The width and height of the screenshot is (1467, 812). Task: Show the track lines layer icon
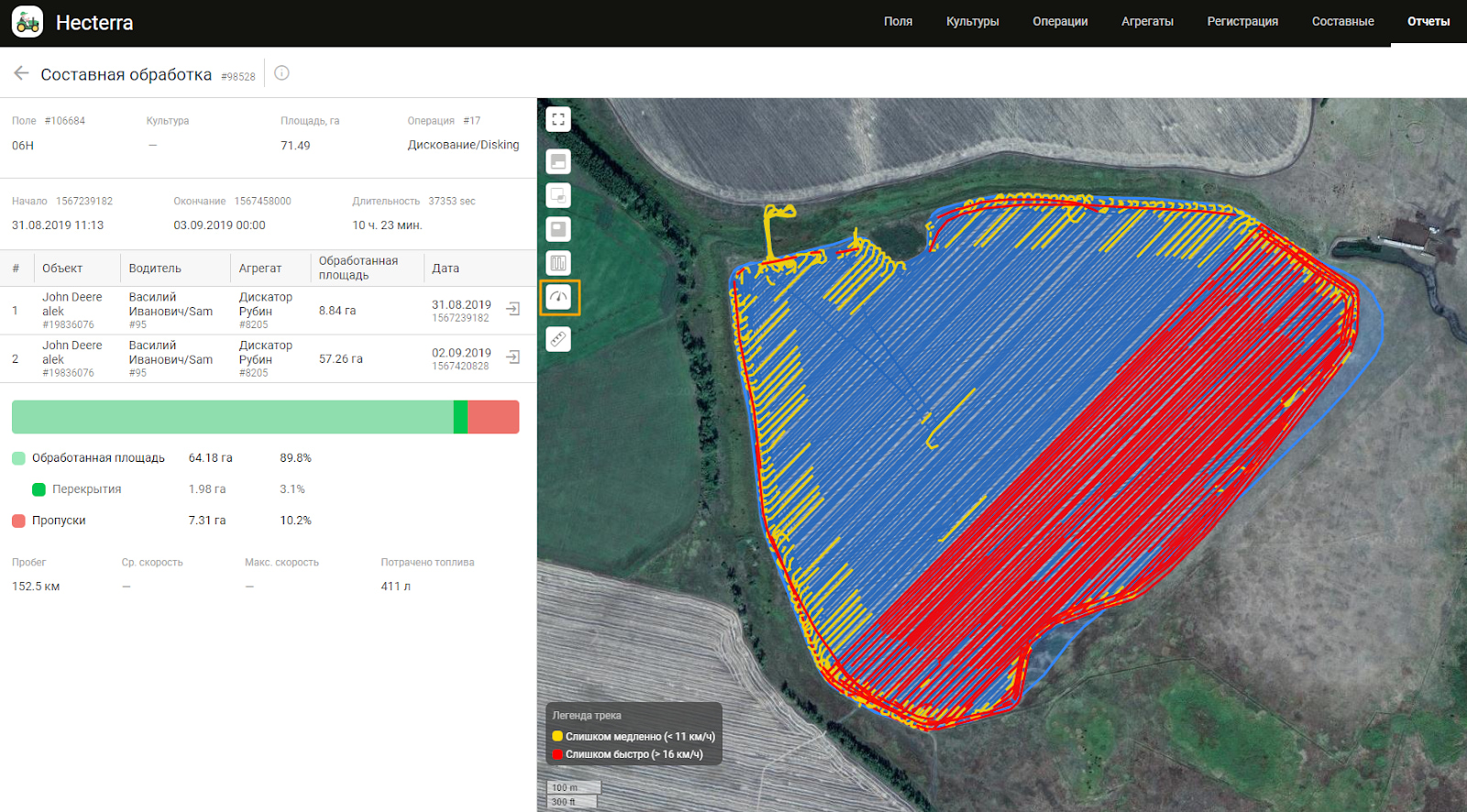558,263
